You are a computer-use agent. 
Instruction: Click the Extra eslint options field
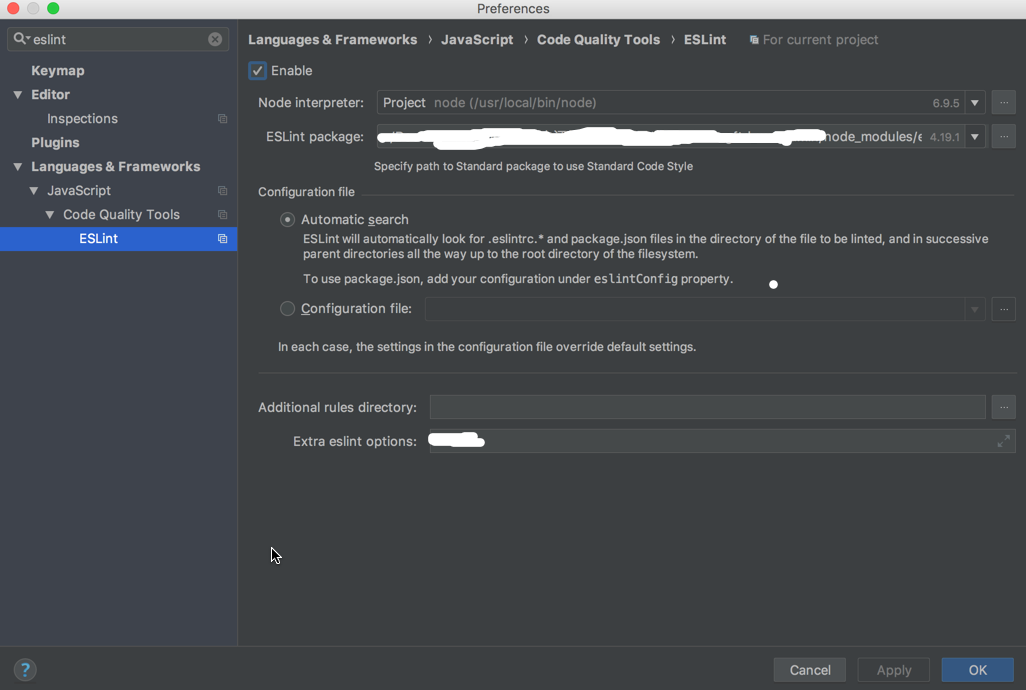coord(722,441)
